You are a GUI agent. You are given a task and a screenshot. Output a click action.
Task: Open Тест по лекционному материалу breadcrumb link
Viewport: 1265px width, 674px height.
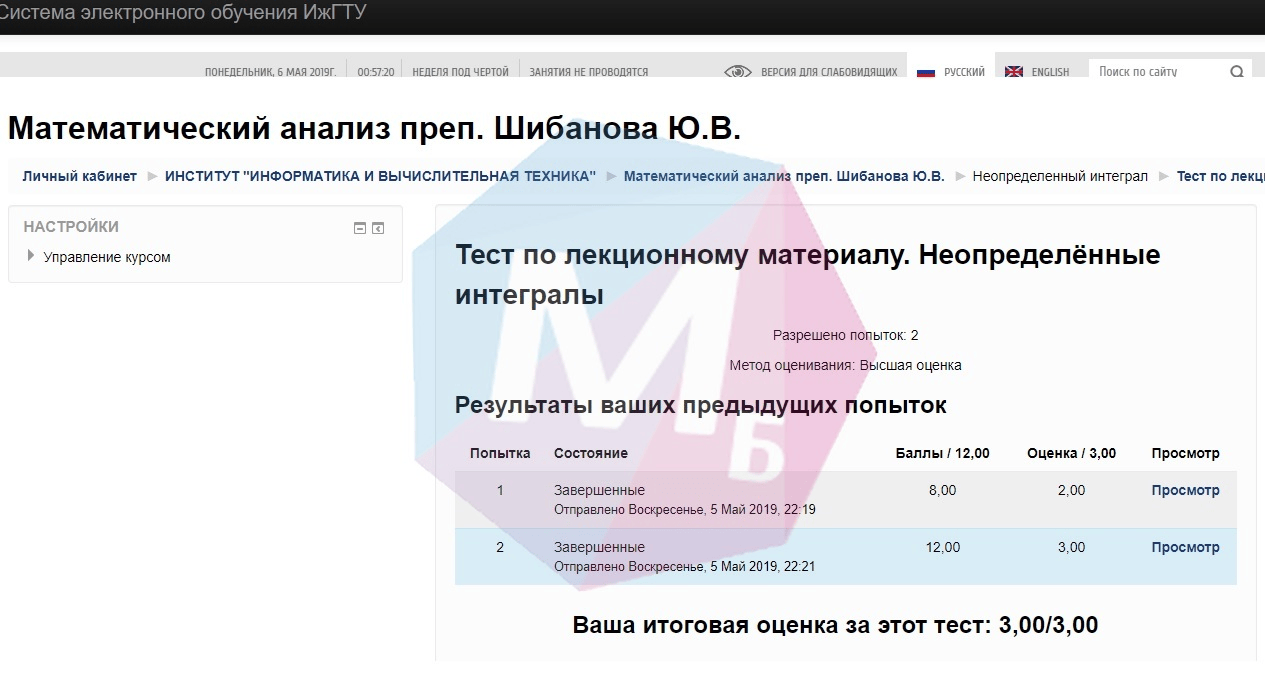pos(1220,176)
